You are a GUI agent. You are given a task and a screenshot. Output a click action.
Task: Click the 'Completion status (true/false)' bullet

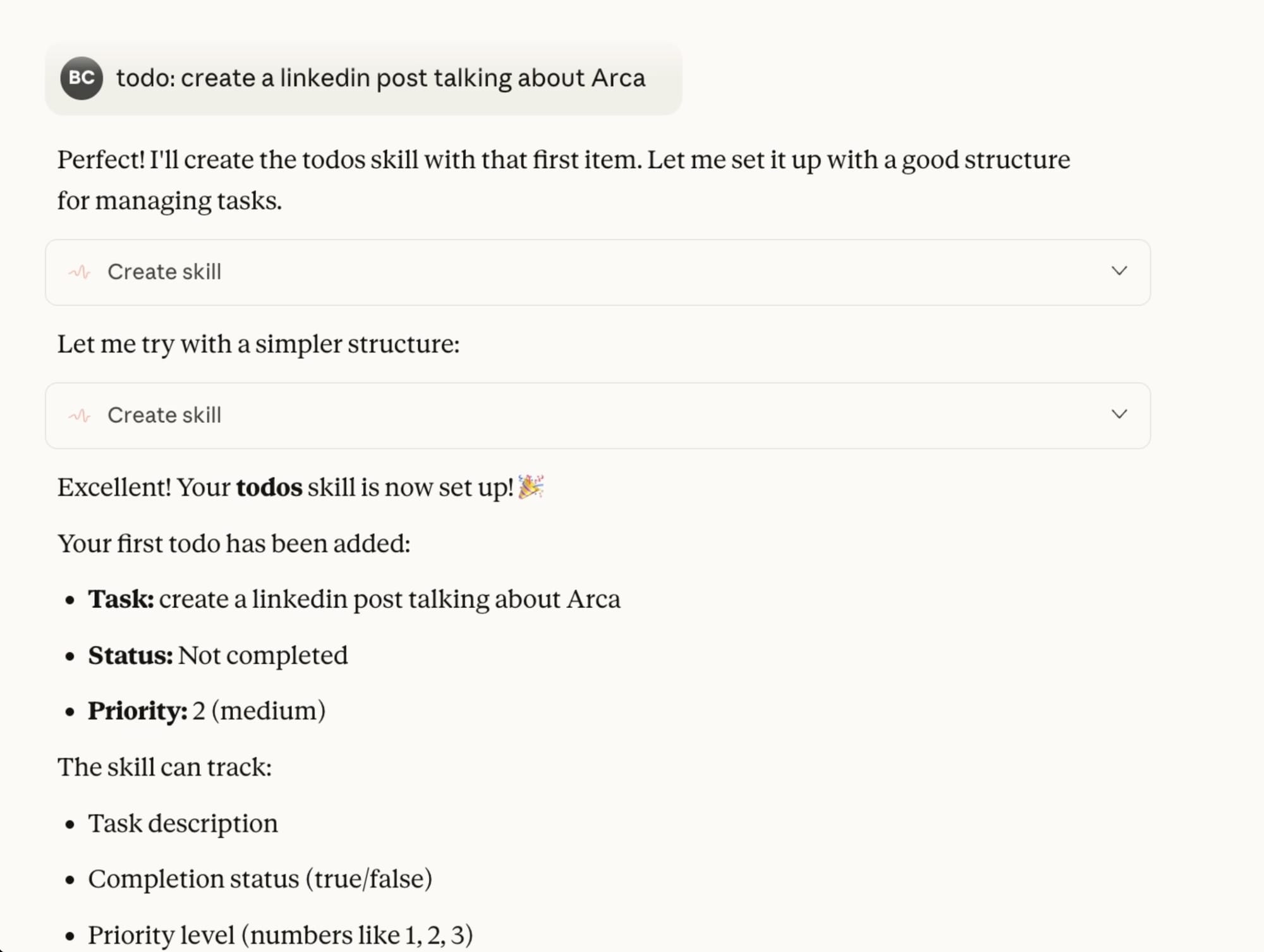coord(260,879)
